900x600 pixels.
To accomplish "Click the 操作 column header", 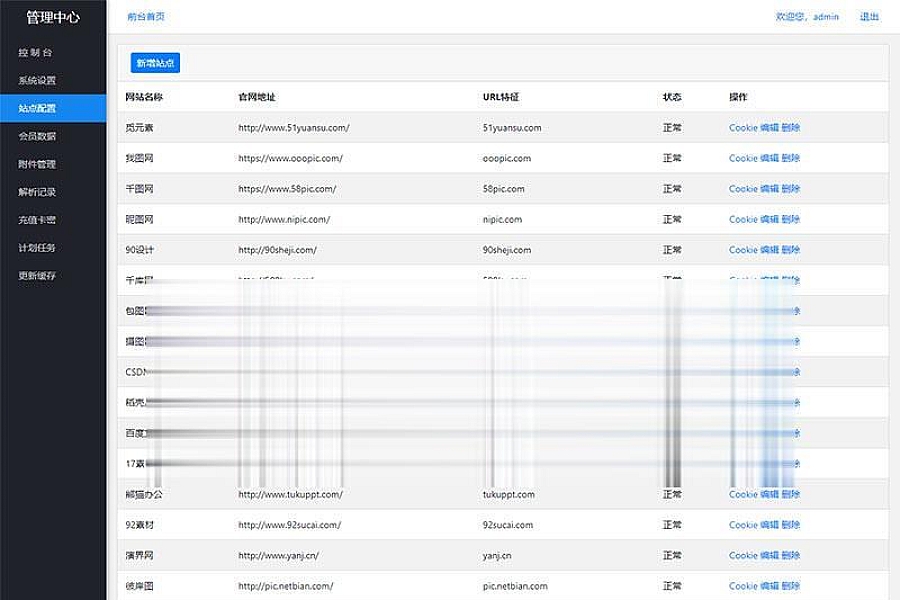I will click(x=738, y=97).
